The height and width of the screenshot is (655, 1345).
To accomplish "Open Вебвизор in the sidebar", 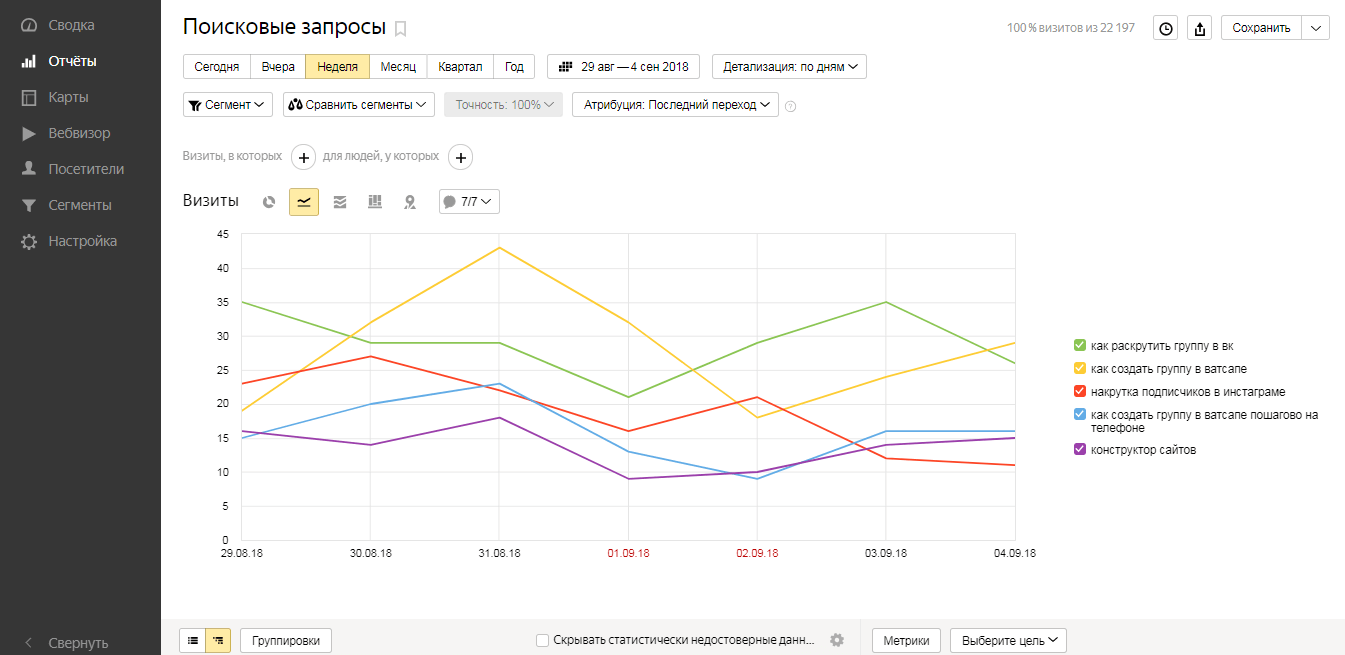I will tap(79, 133).
